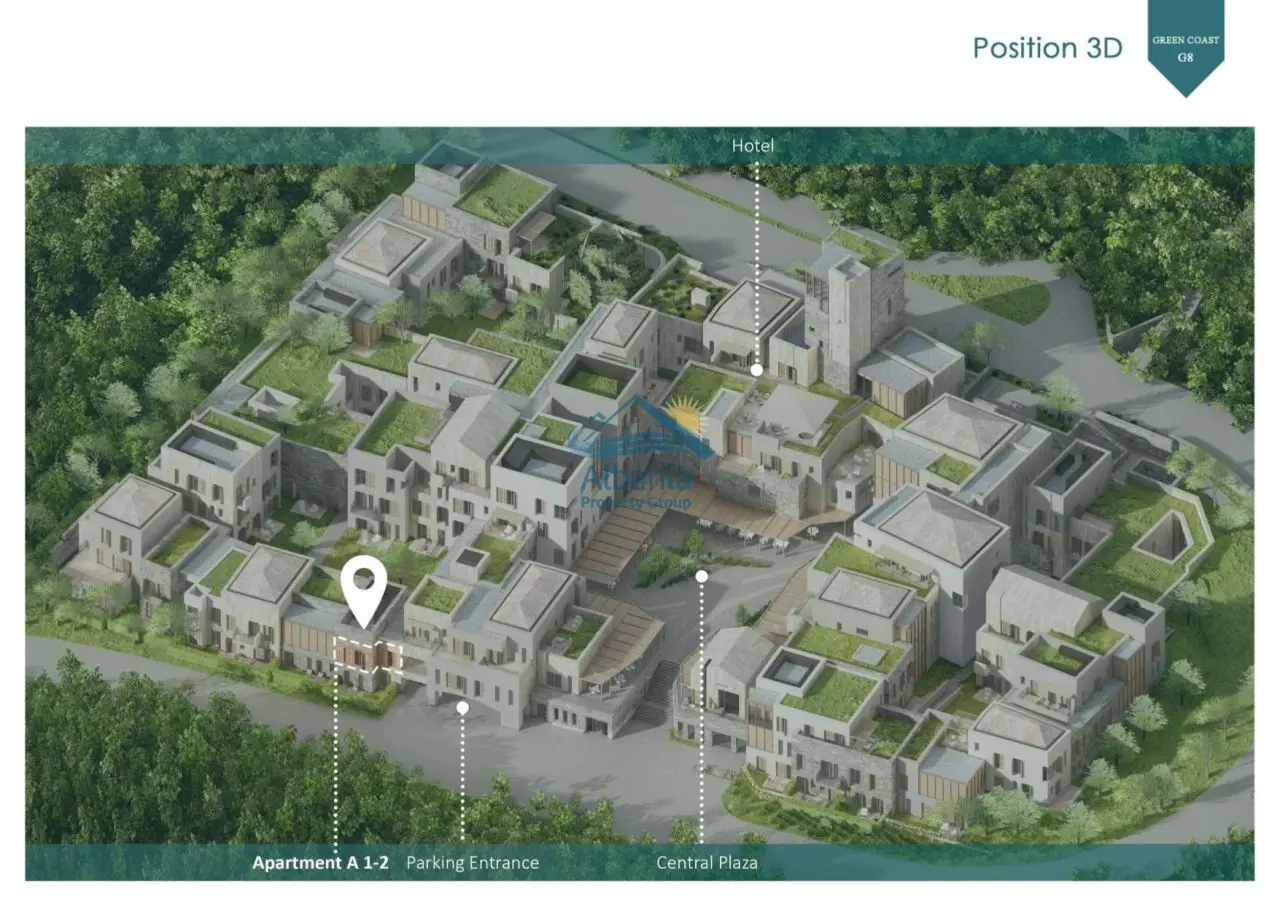The width and height of the screenshot is (1280, 904).
Task: Click the 'Central Plaza' label
Action: pyautogui.click(x=707, y=862)
